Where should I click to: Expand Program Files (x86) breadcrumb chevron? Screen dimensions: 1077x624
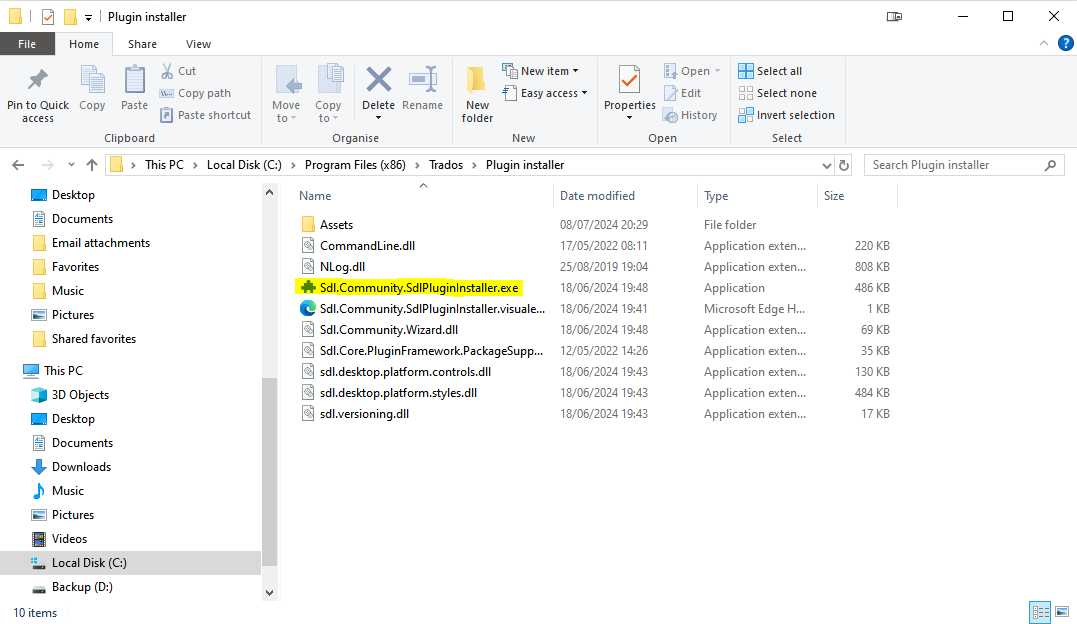417,165
